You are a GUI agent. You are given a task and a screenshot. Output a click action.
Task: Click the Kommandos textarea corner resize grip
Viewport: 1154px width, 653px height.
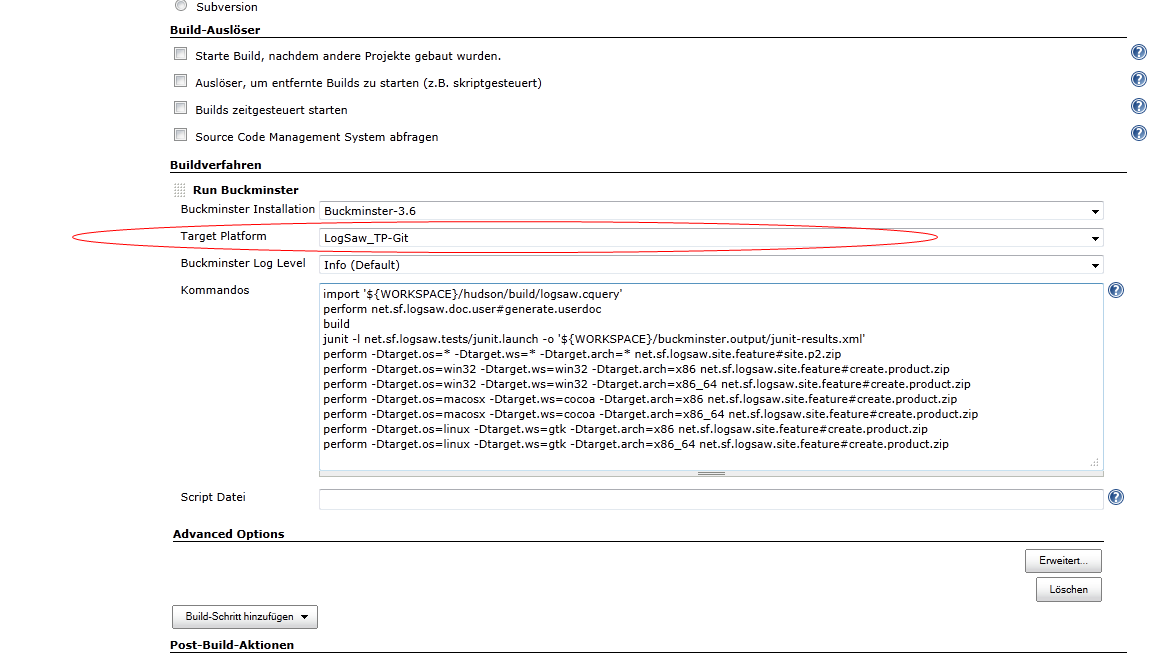click(x=1094, y=462)
